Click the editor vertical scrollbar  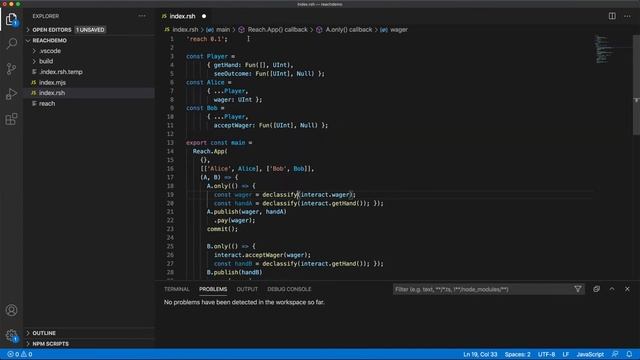[636, 85]
